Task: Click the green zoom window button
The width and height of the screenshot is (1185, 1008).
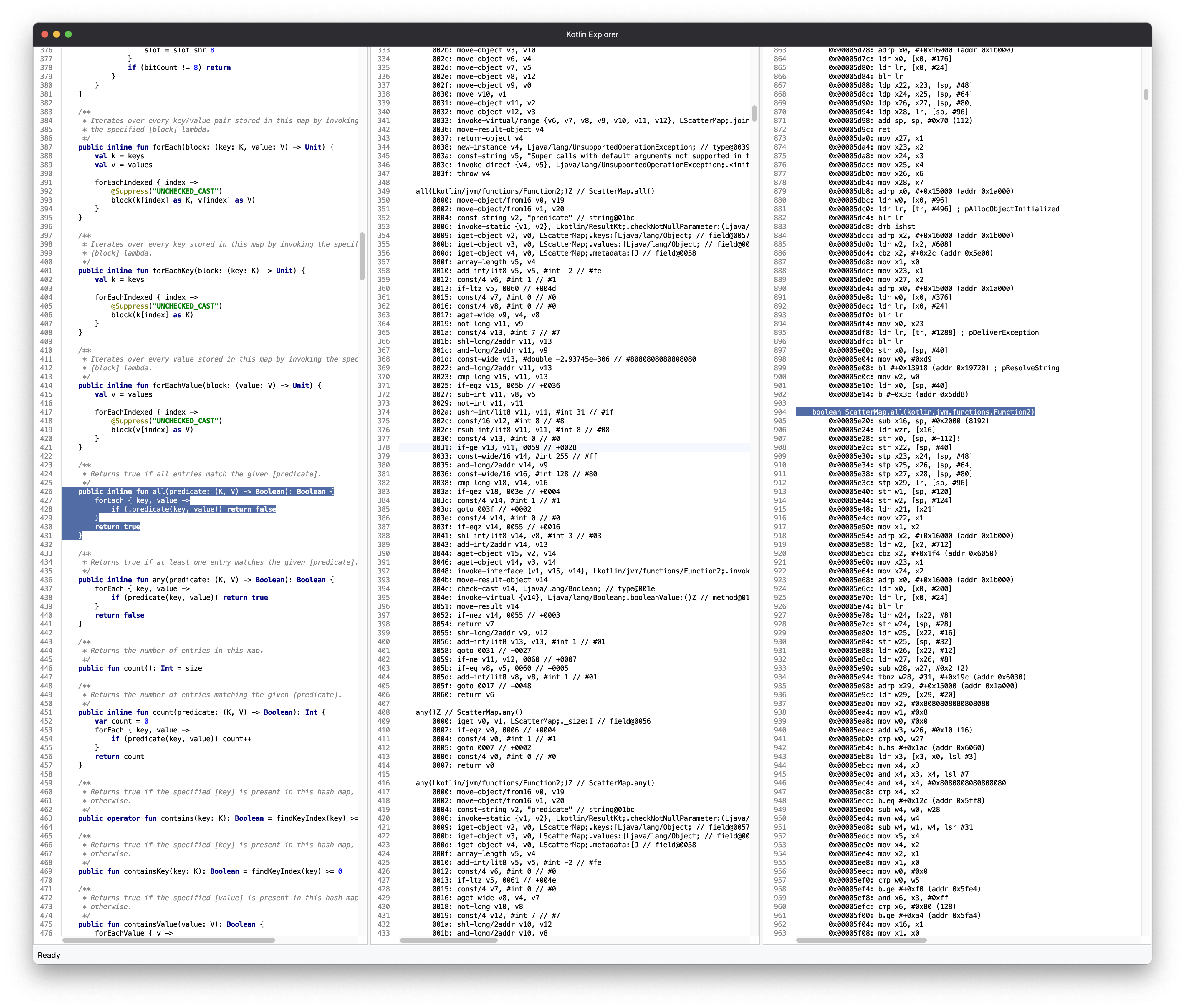Action: click(69, 34)
